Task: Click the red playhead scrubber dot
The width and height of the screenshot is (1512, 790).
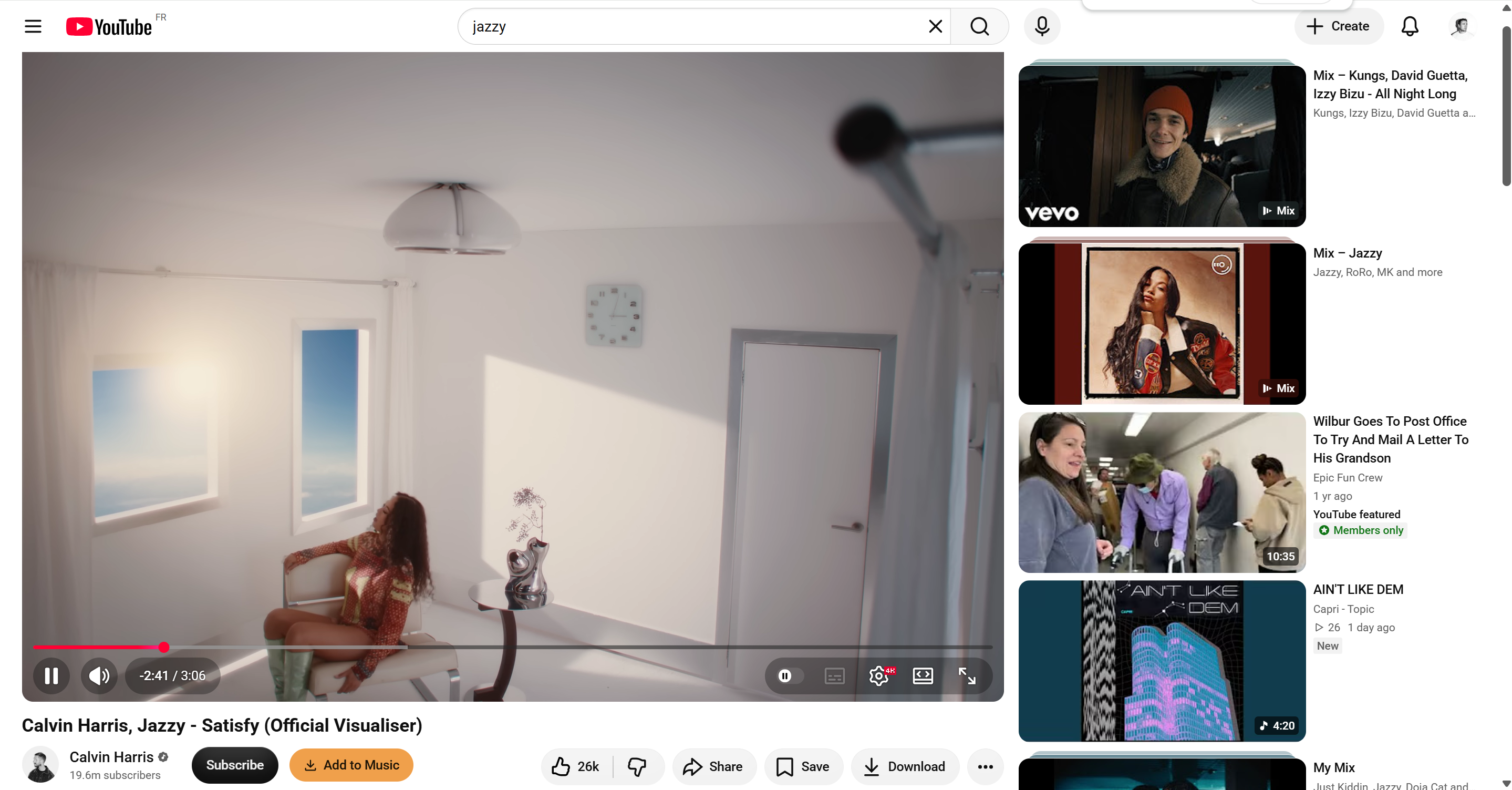Action: 164,647
